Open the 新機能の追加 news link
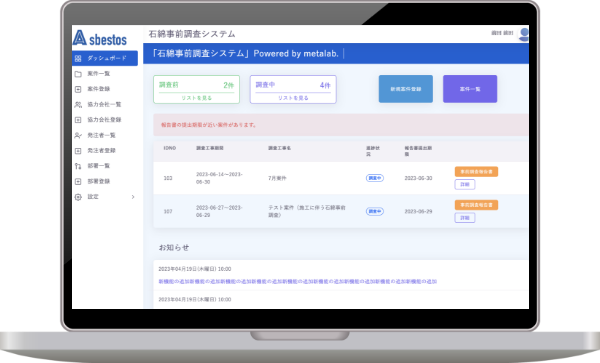Screen dimensions: 600x363 tap(298, 282)
